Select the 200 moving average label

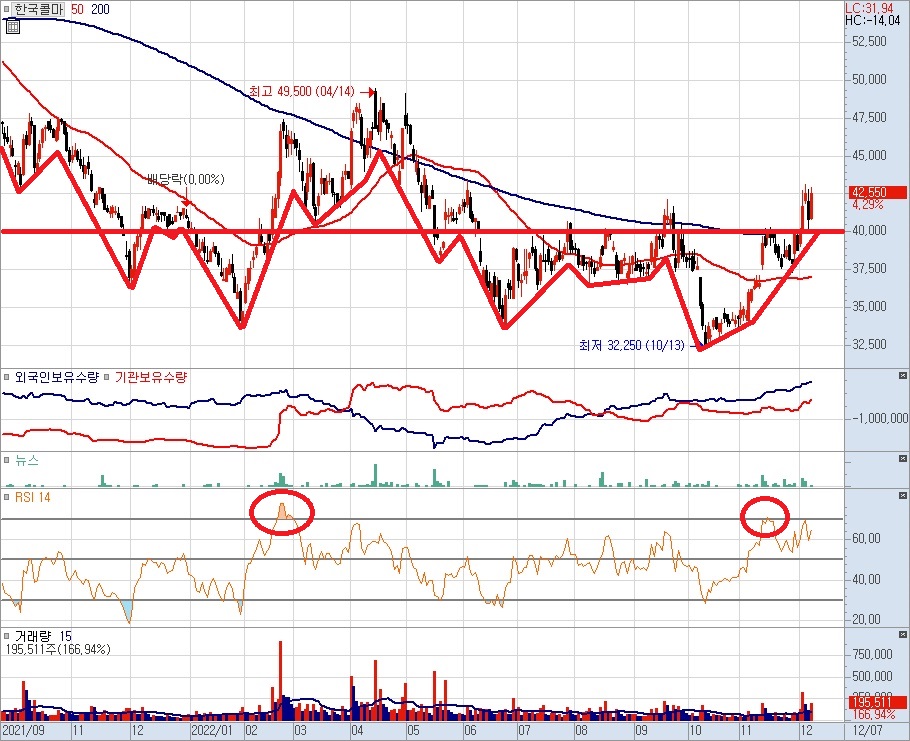coord(100,9)
